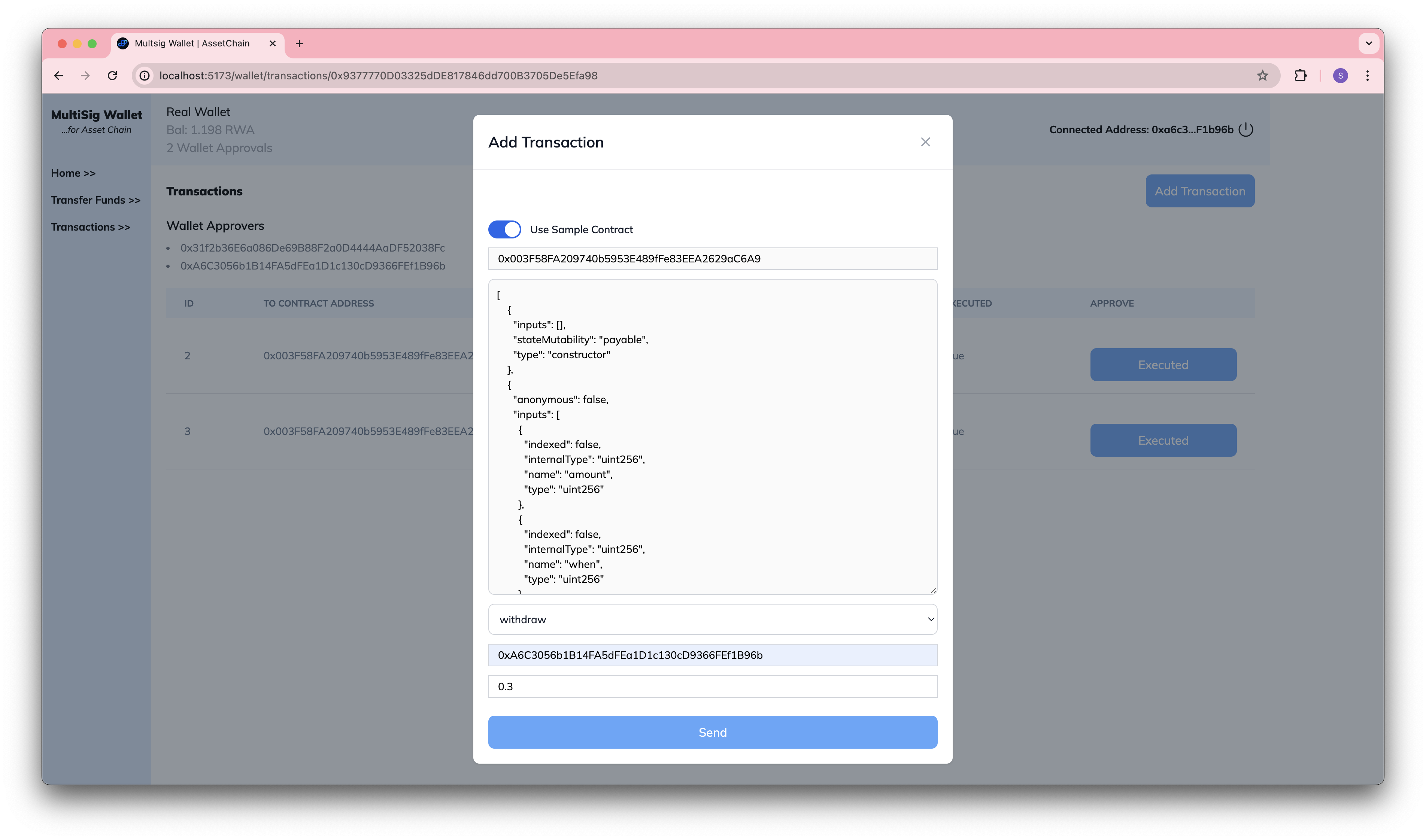
Task: Click the disconnect power icon
Action: point(1246,130)
